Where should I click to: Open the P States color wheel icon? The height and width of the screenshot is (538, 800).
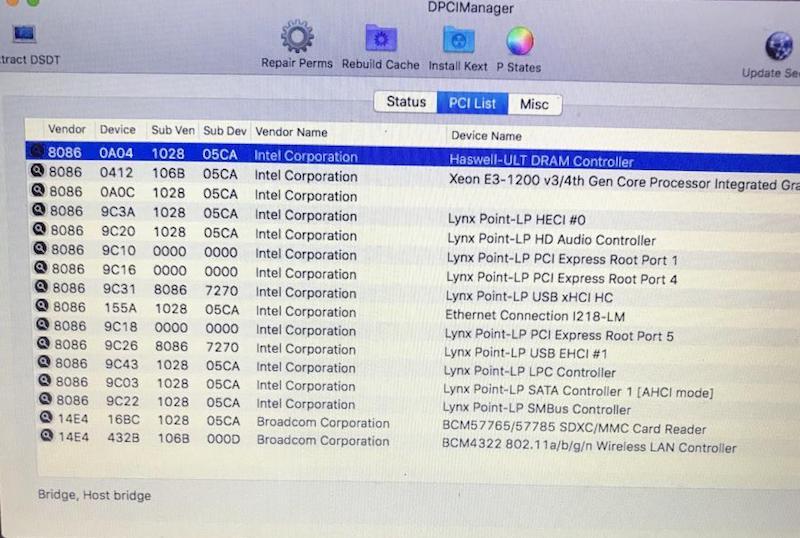pyautogui.click(x=518, y=41)
